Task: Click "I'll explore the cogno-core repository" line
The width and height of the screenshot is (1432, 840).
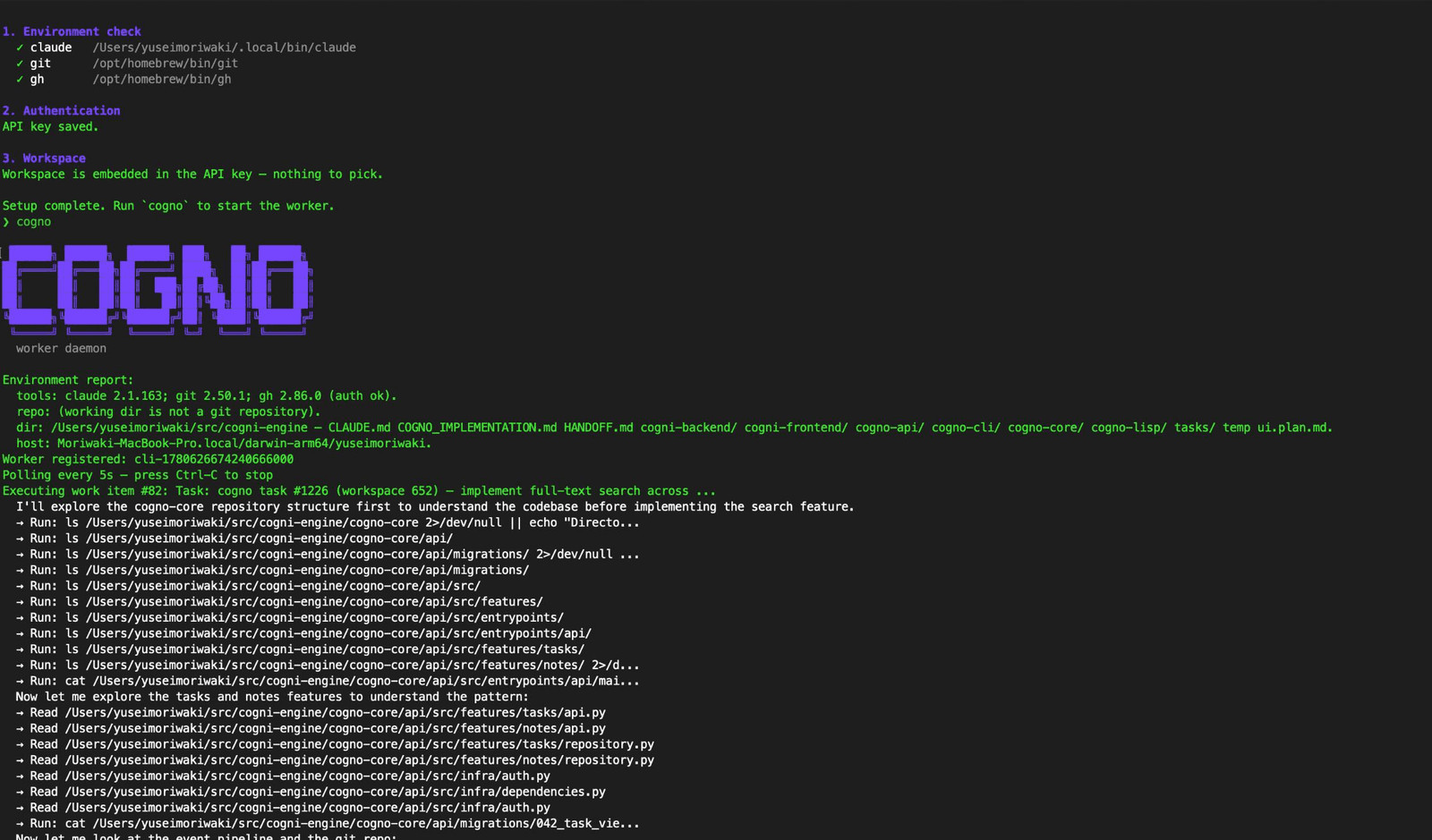Action: pos(435,507)
